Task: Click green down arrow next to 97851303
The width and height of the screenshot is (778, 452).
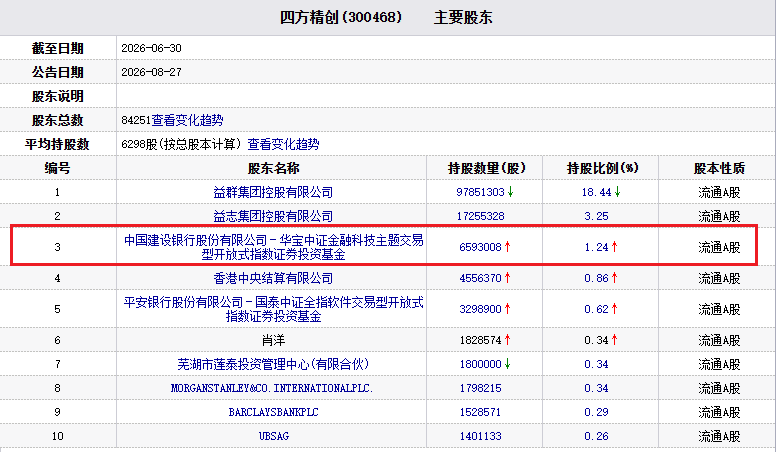Action: pos(510,192)
